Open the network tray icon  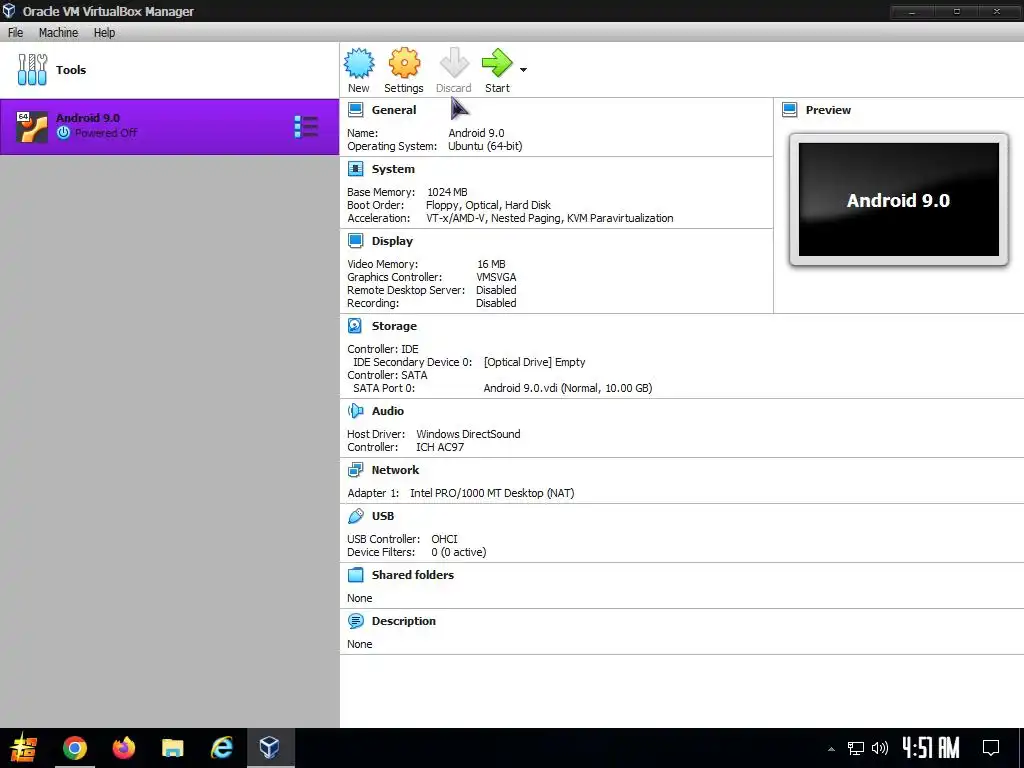856,748
